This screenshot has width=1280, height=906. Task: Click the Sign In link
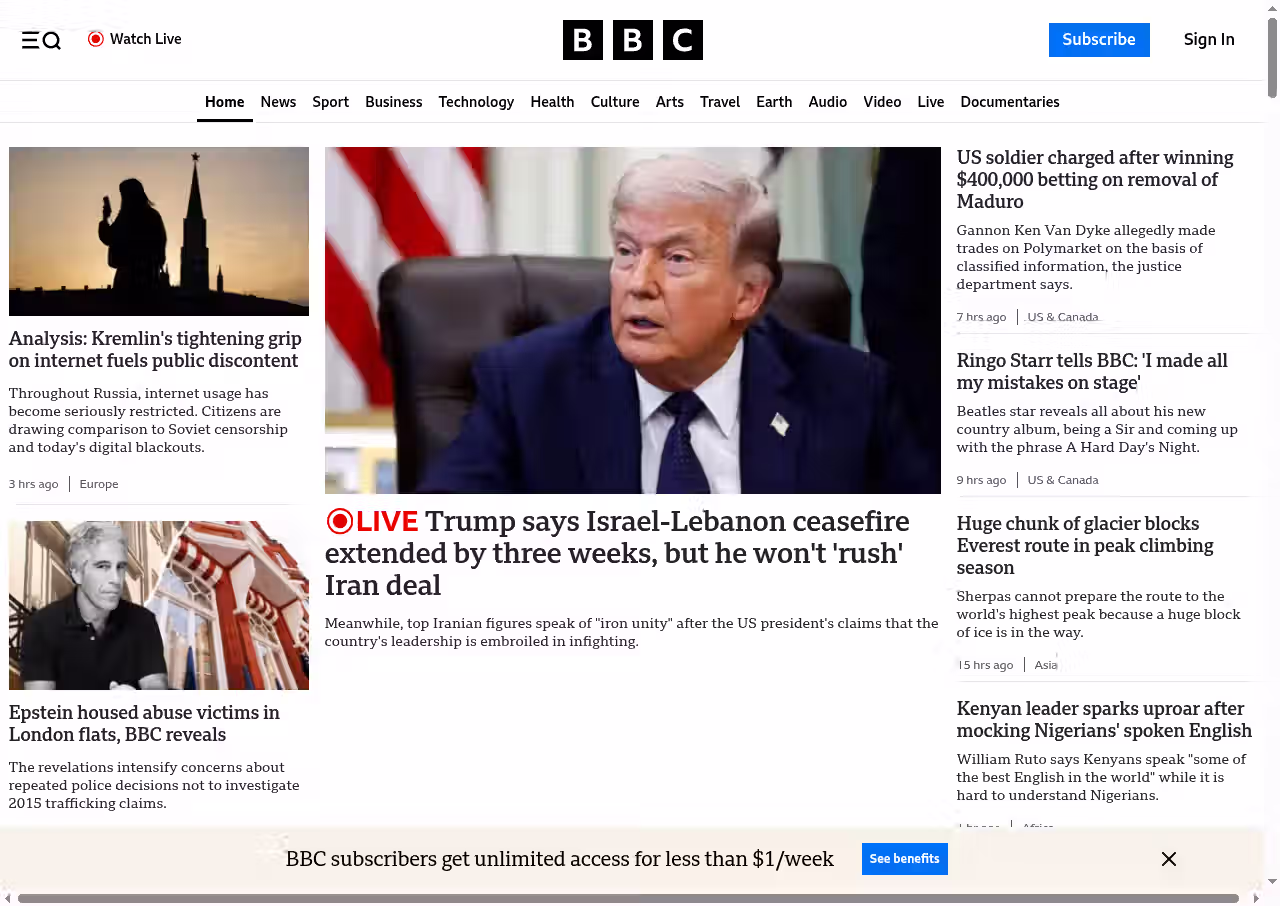coord(1208,40)
